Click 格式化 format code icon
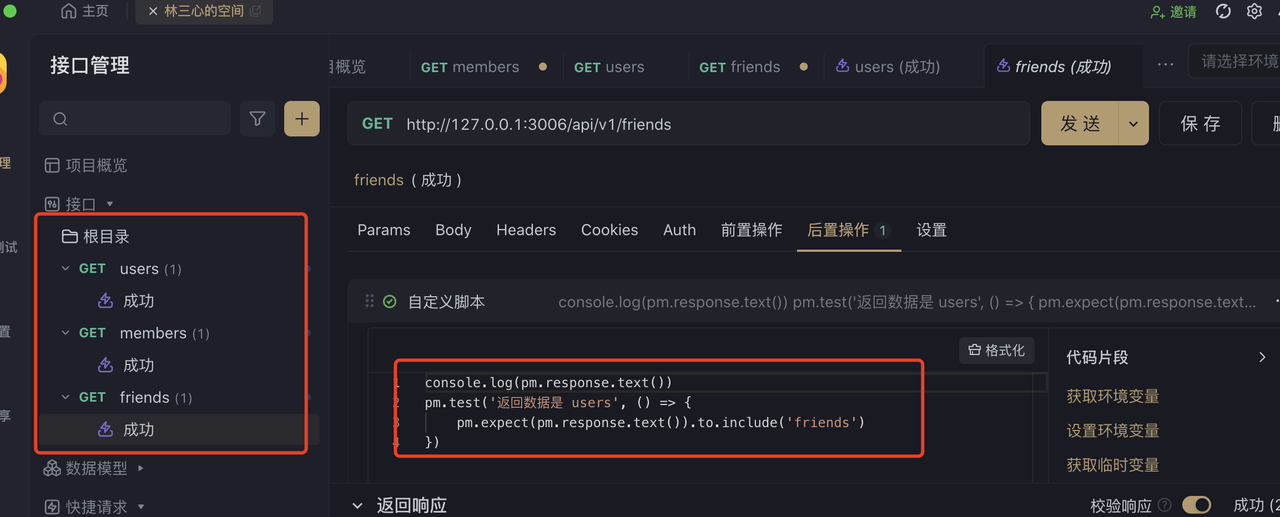Screen dimensions: 1280x517 coord(974,351)
